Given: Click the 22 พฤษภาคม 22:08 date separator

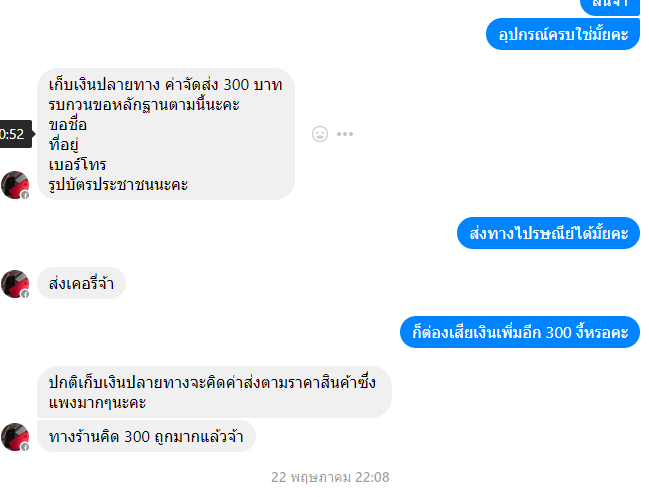Looking at the screenshot, I should [x=330, y=477].
